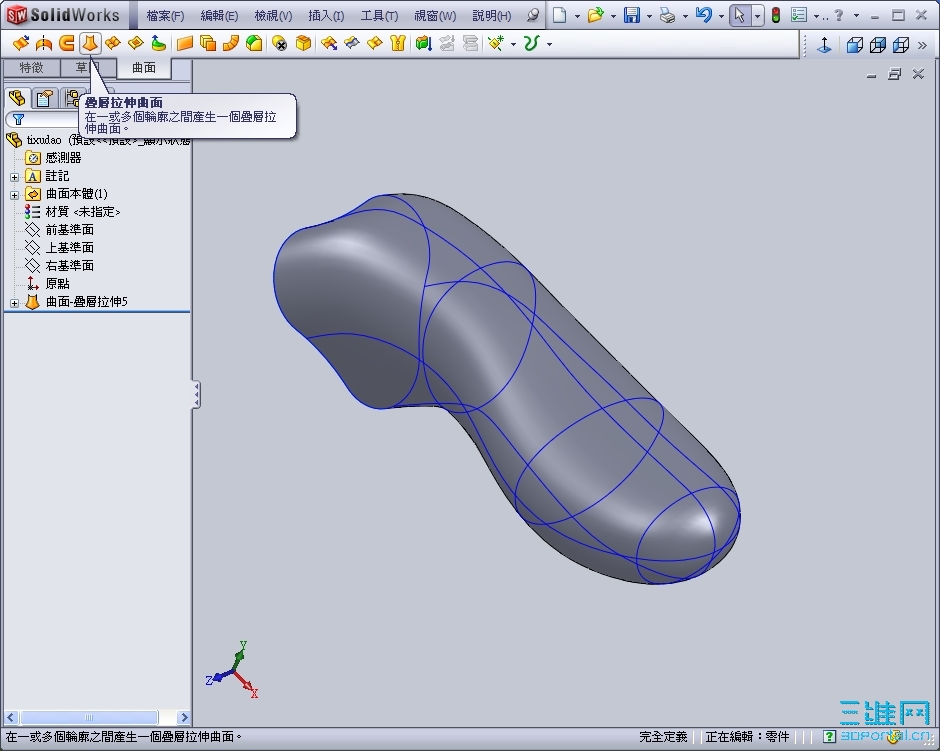The width and height of the screenshot is (940, 751).
Task: Select the Untrim Surface tool
Action: coord(375,43)
